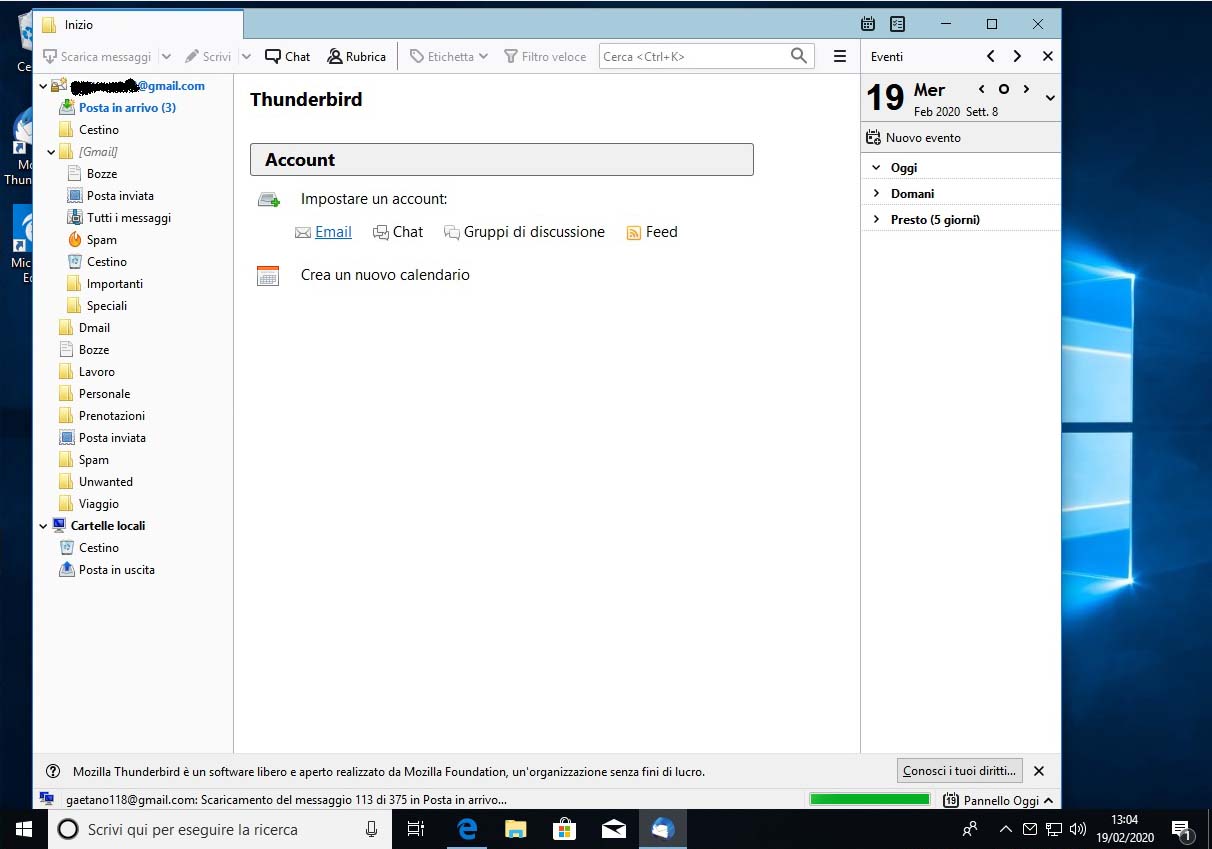Viewport: 1212px width, 849px height.
Task: Click Crea un nuovo calendario
Action: pyautogui.click(x=385, y=275)
